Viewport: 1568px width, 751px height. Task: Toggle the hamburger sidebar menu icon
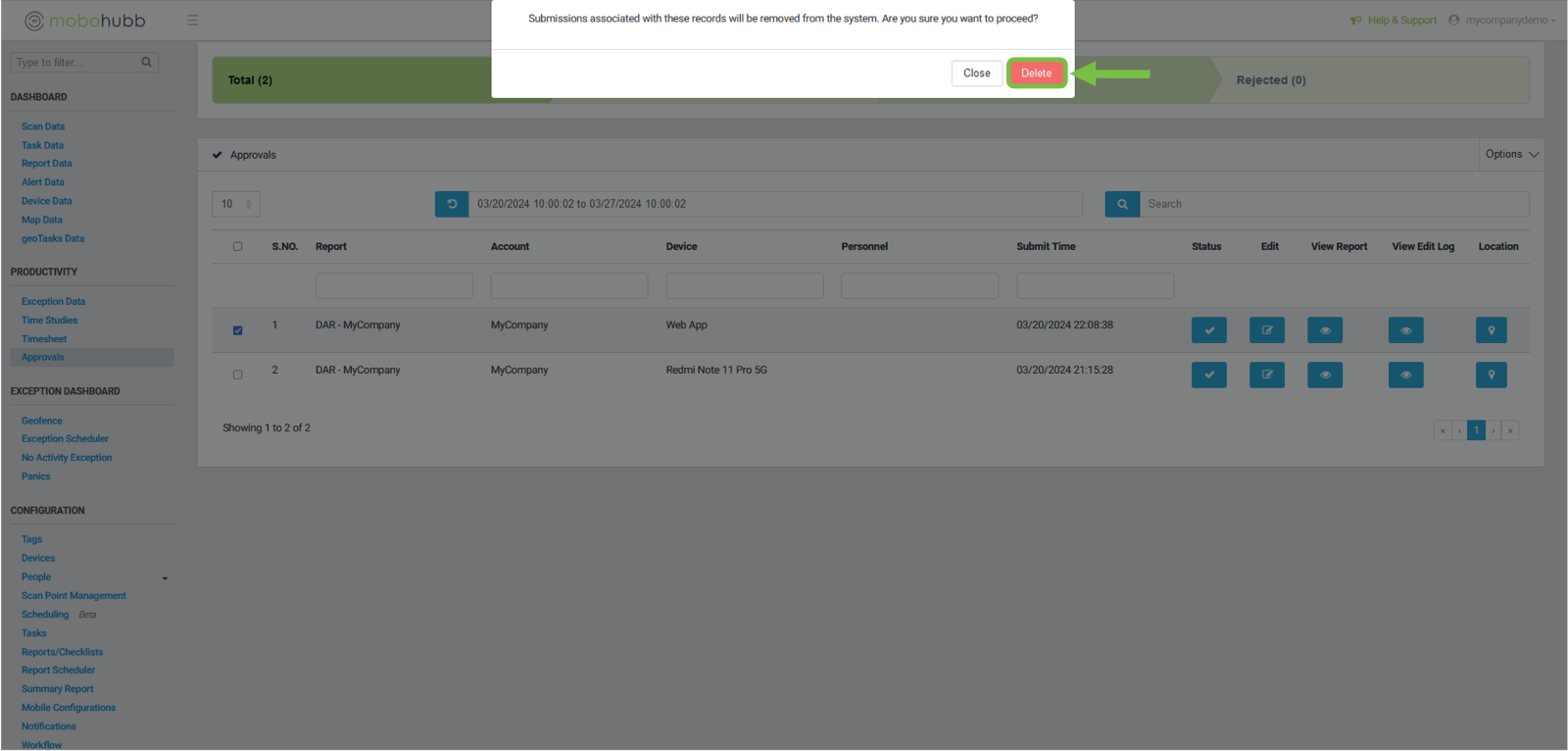(193, 21)
